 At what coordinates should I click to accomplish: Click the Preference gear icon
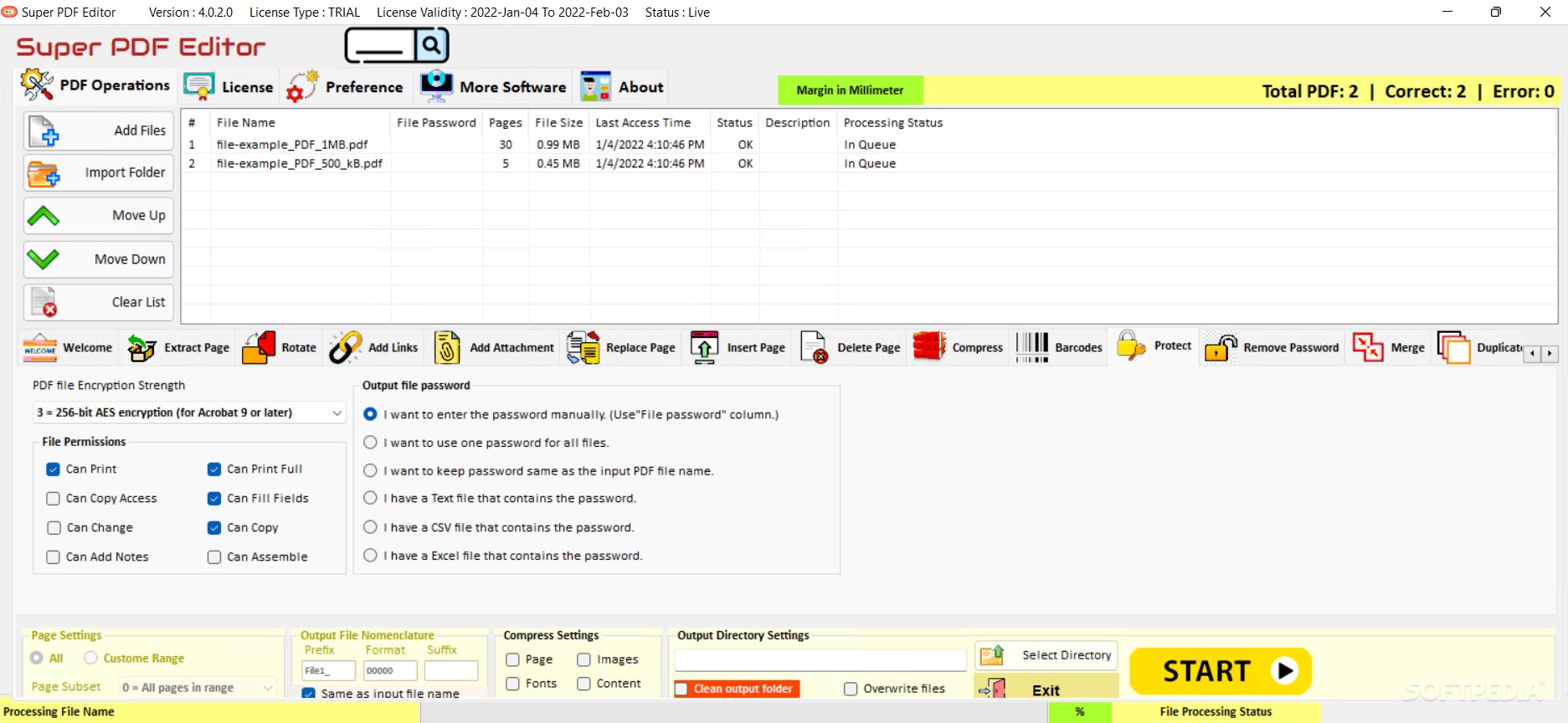click(x=302, y=86)
